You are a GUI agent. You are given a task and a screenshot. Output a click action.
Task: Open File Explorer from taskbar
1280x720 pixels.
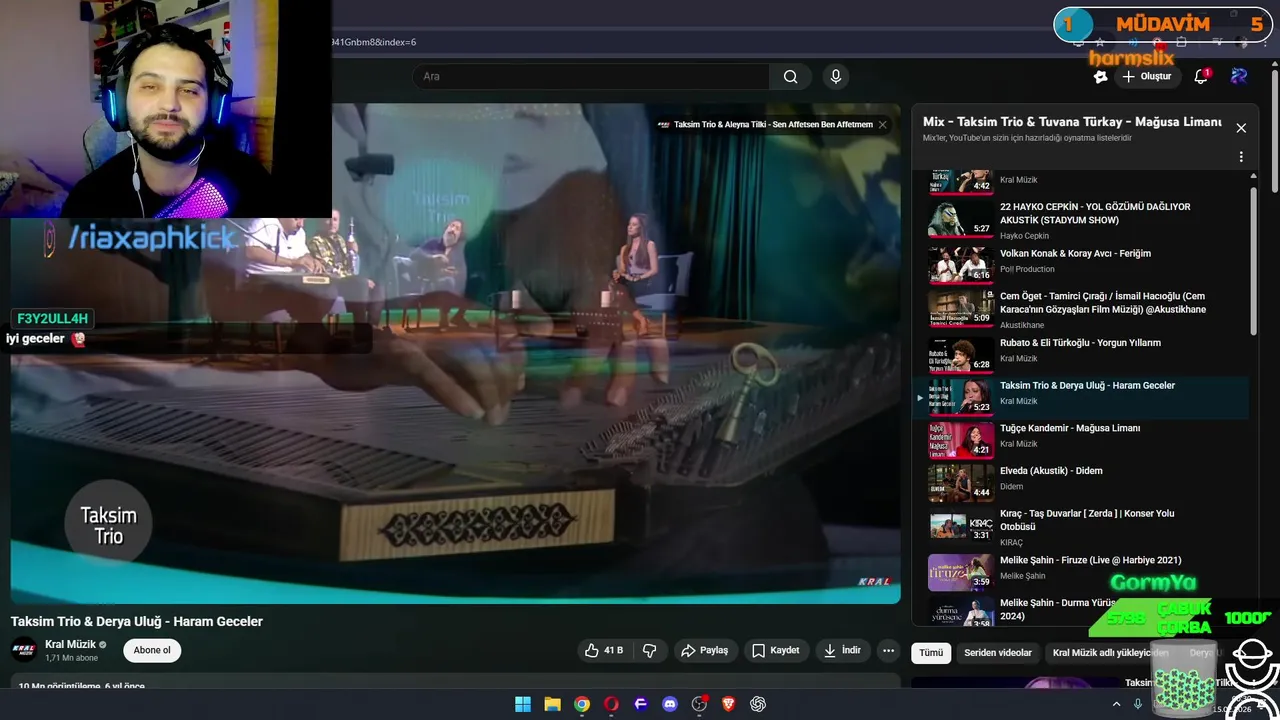552,704
